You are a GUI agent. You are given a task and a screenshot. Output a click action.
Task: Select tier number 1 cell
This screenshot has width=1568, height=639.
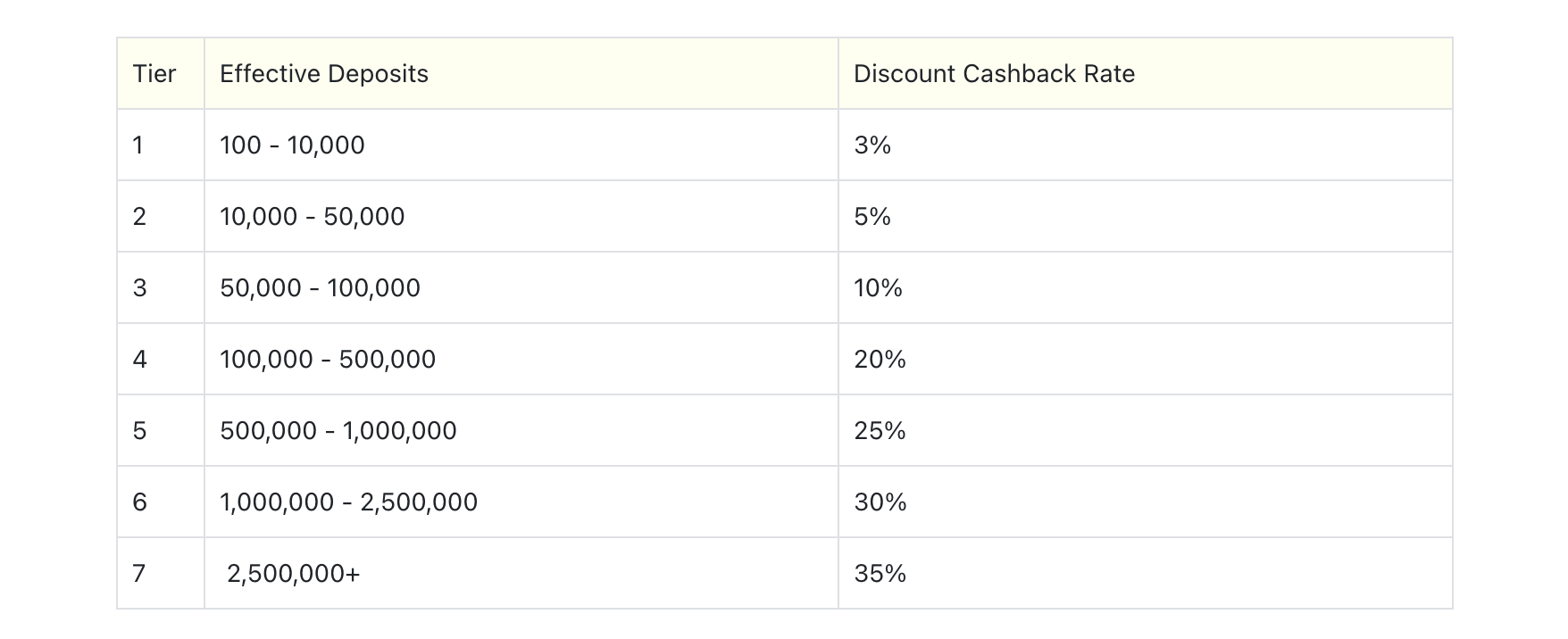(161, 145)
